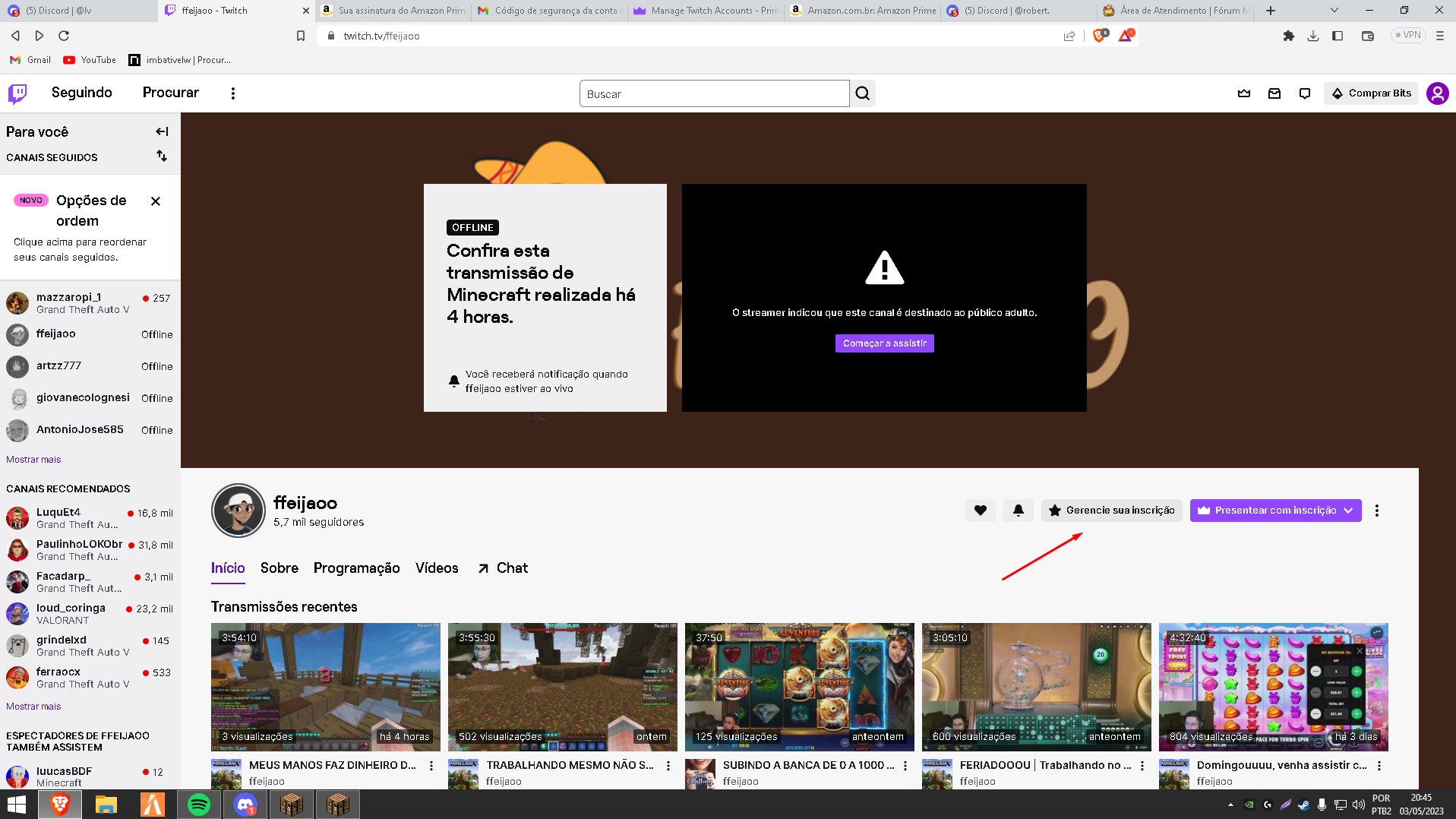Open whispers chat bubble icon
The image size is (1456, 819).
[1305, 93]
